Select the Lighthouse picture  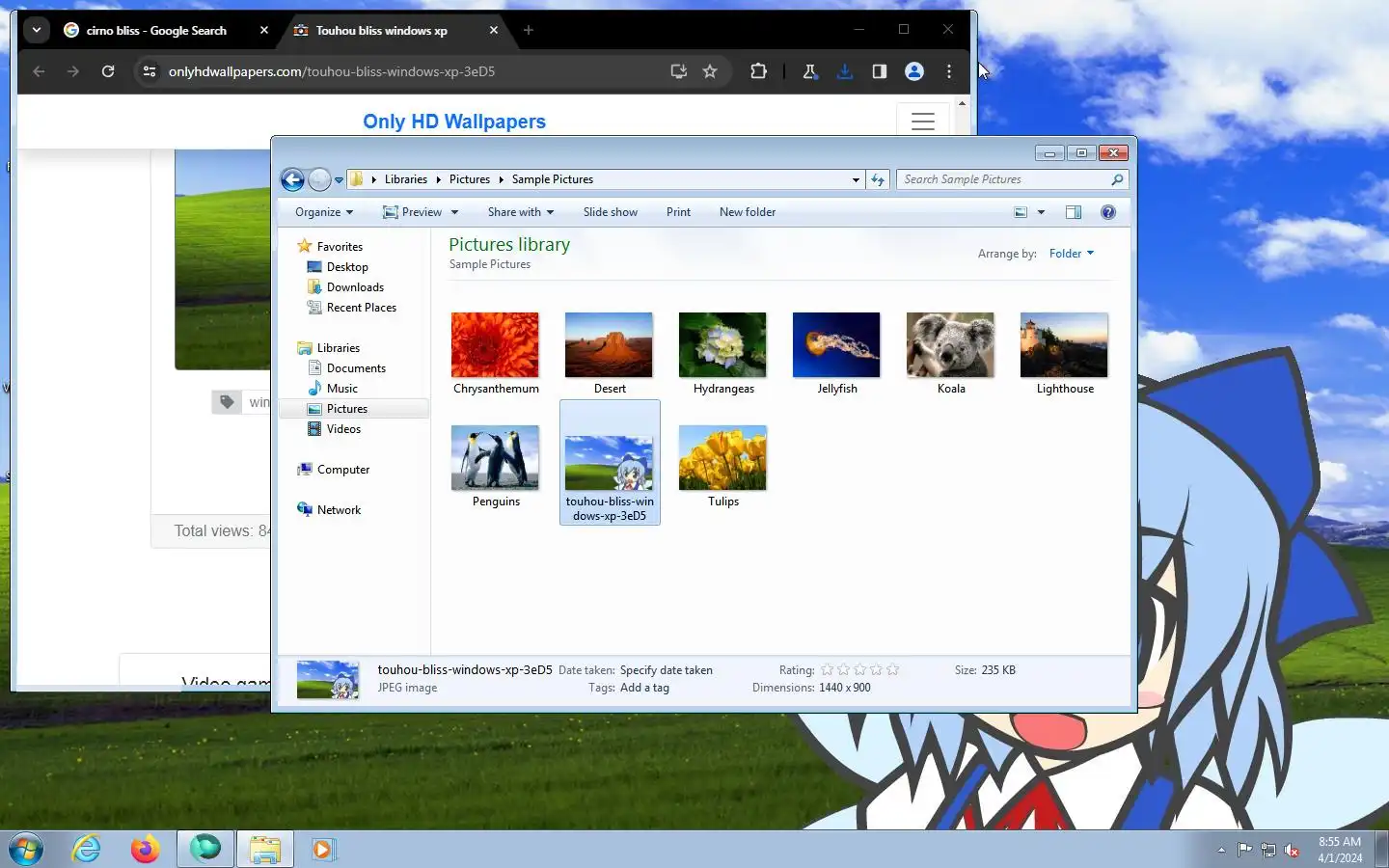pos(1065,353)
